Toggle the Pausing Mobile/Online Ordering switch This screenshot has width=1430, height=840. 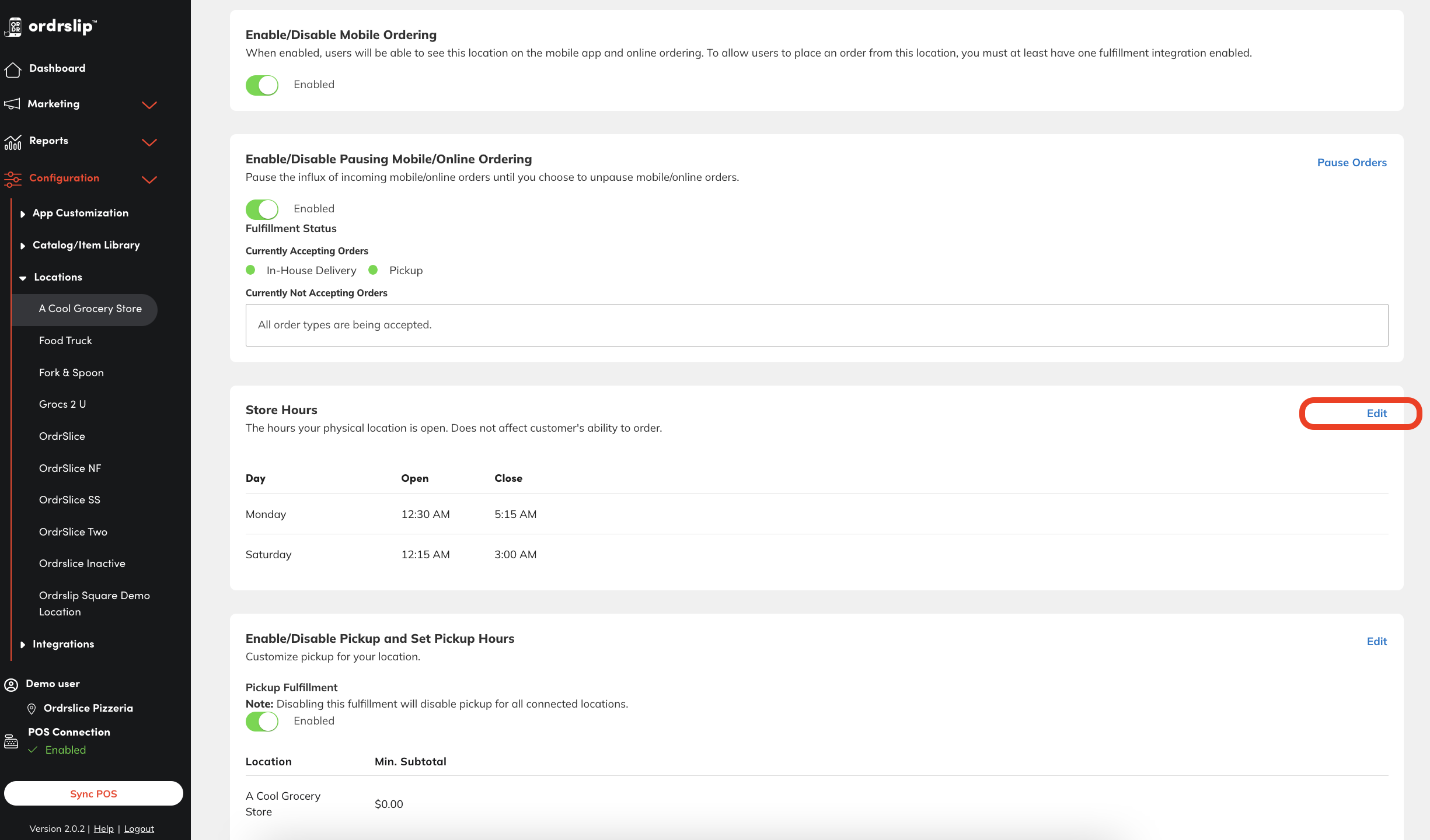tap(261, 209)
